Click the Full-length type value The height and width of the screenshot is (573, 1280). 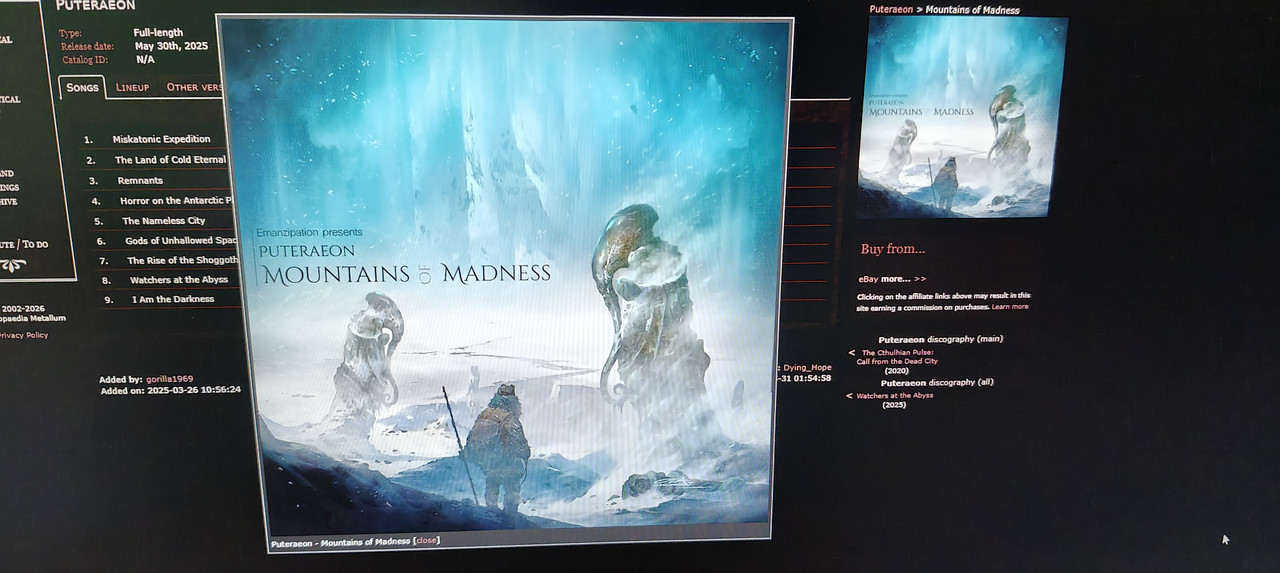click(158, 33)
